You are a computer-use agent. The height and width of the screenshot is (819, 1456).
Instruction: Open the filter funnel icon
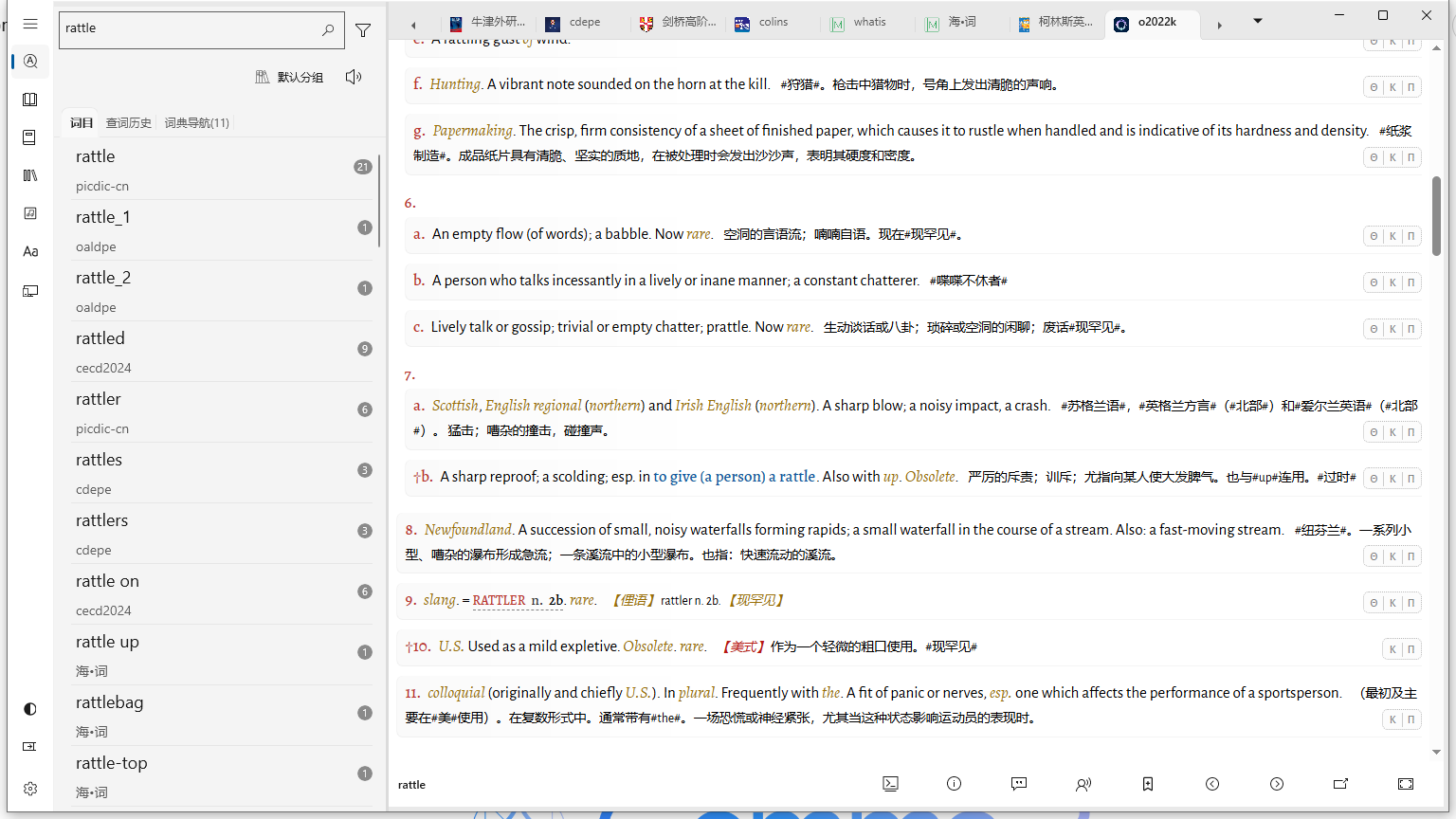click(x=363, y=30)
